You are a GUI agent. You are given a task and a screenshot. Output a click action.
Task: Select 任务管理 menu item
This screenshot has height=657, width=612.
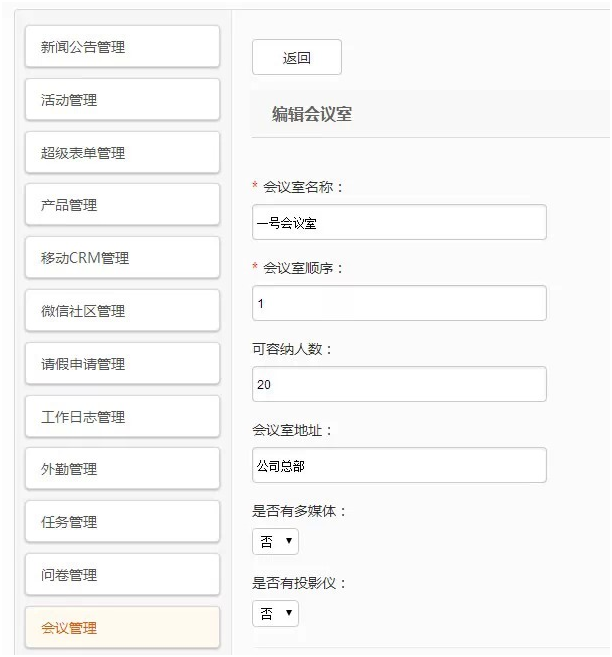point(122,522)
